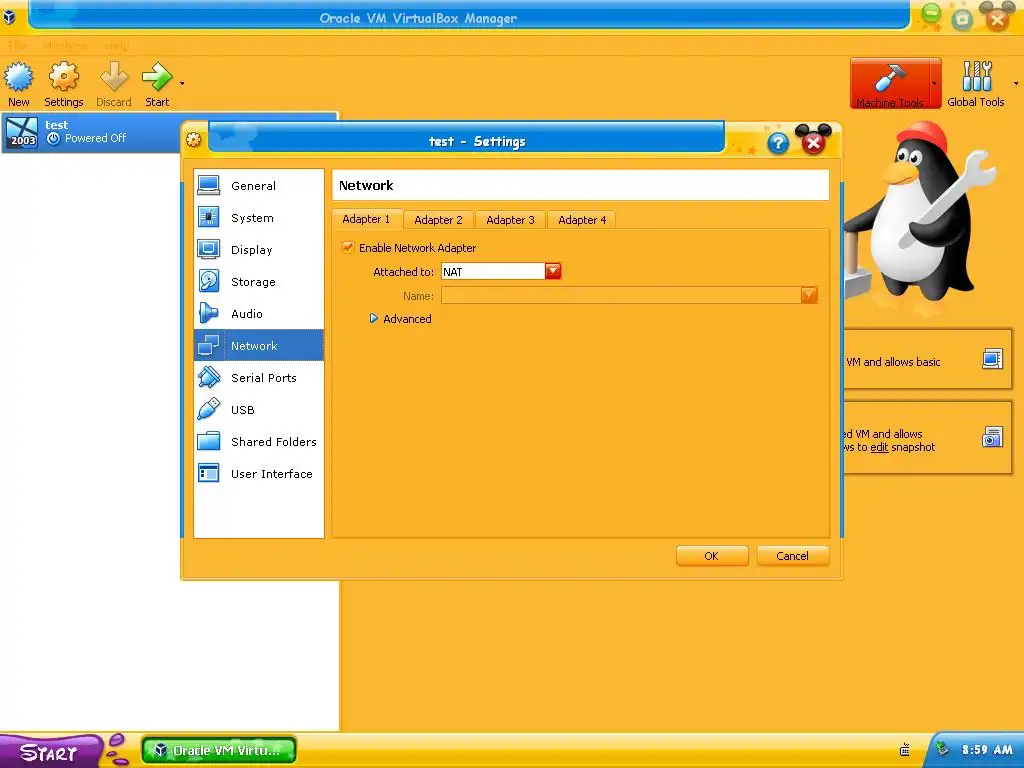The image size is (1024, 768).
Task: Open the Help menu
Action: [x=117, y=45]
